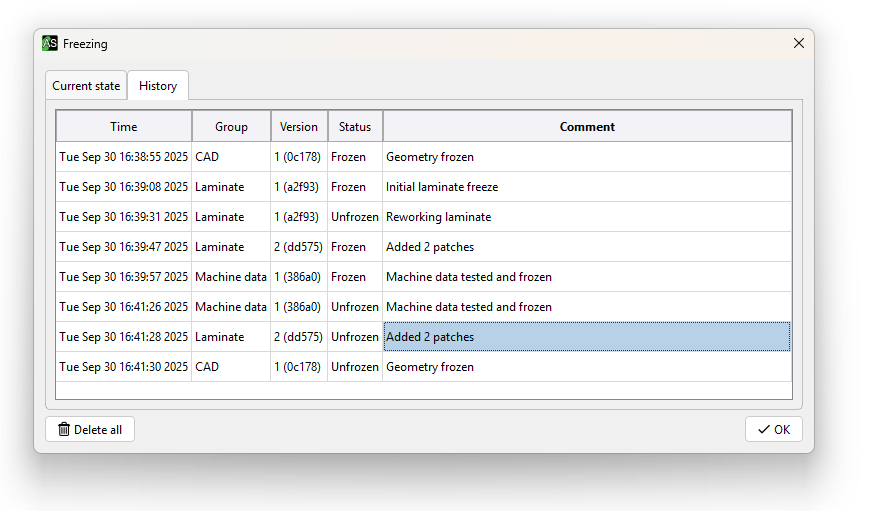Select the last CAD Unfrozen row at 16:41:30
Image resolution: width=885 pixels, height=511 pixels.
(123, 367)
